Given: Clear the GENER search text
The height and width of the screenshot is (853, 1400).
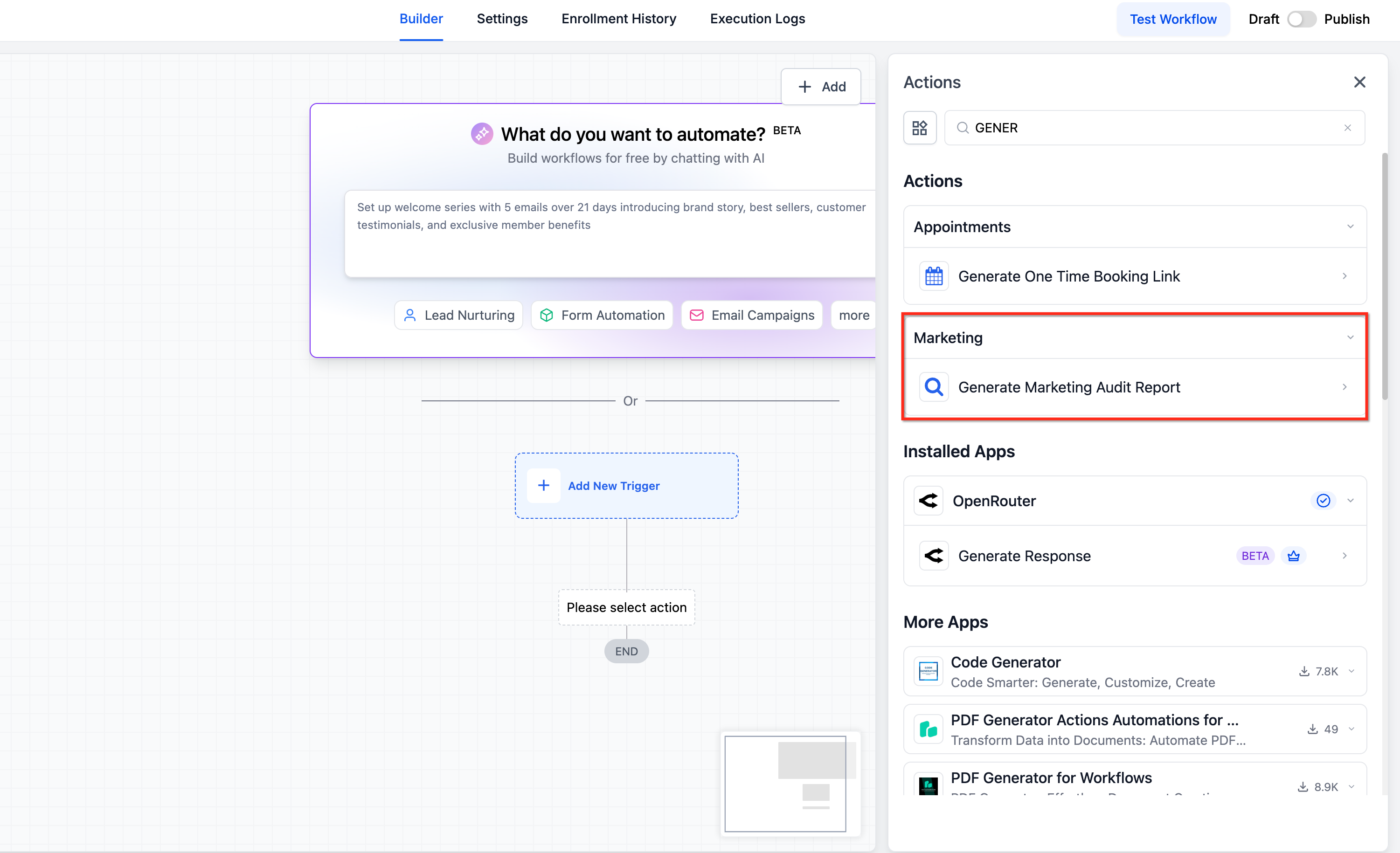Looking at the screenshot, I should pos(1347,128).
